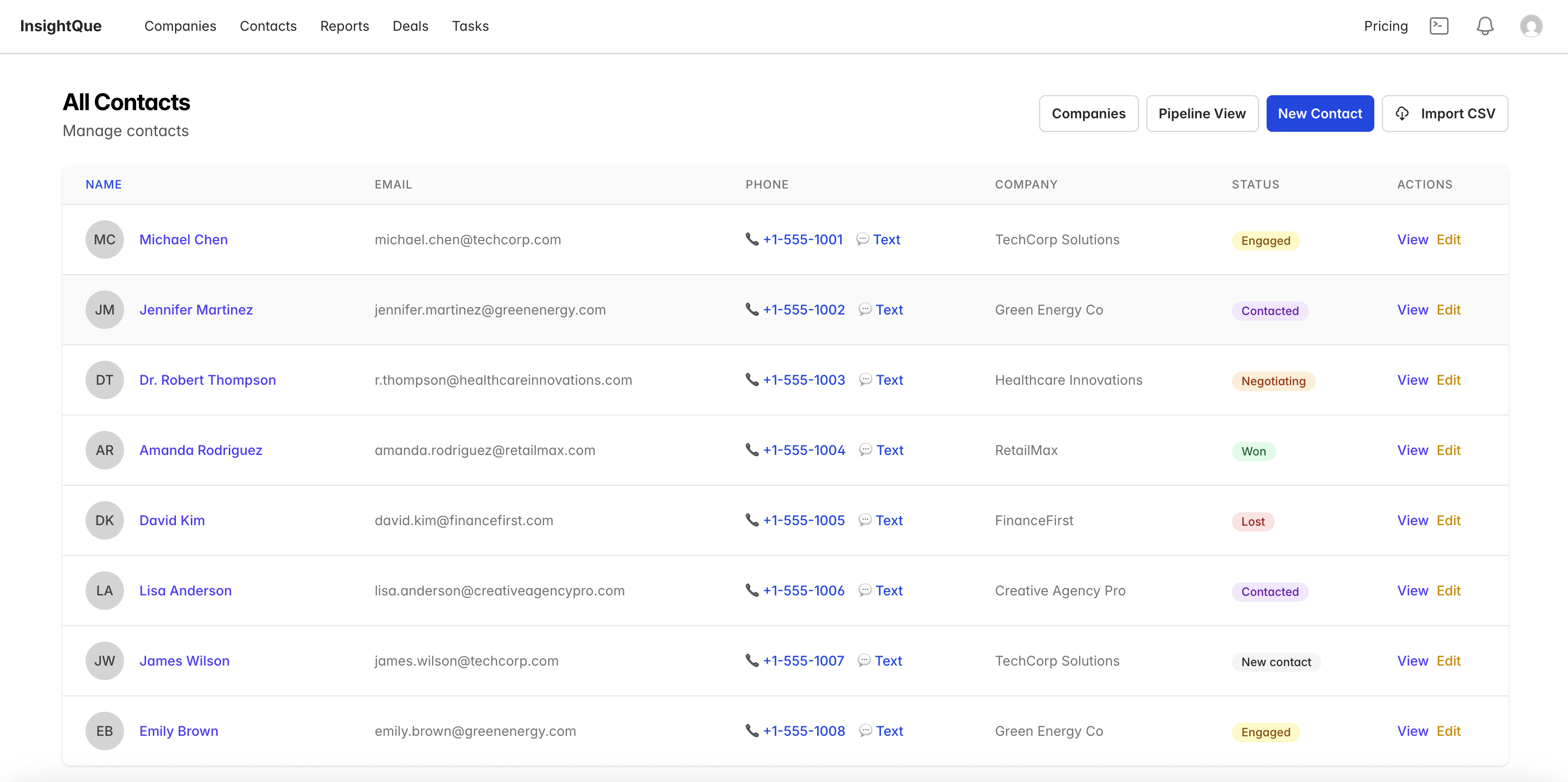Open Tasks from the top navigation

pyautogui.click(x=470, y=26)
